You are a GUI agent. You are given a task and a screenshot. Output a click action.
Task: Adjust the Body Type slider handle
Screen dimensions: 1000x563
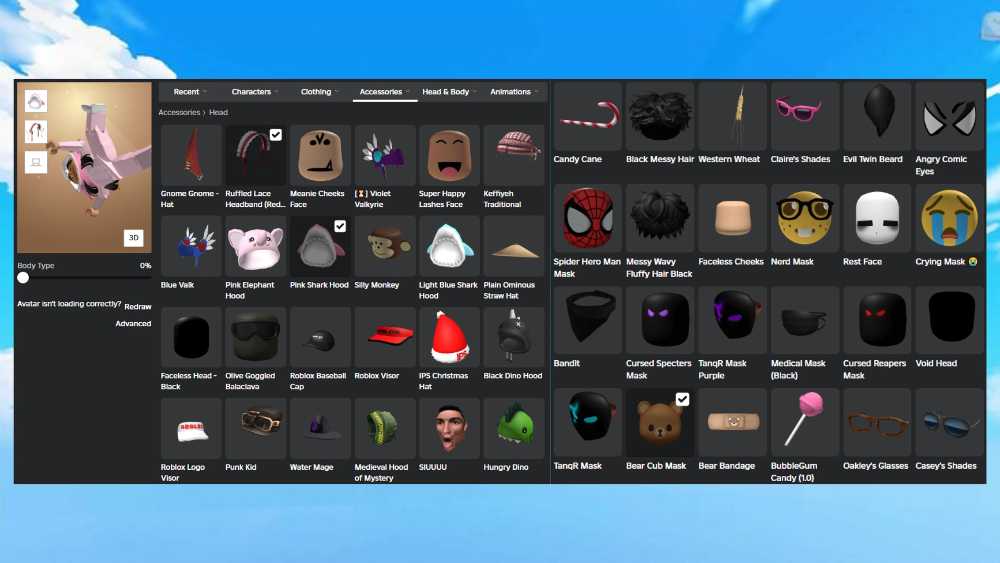coord(23,278)
